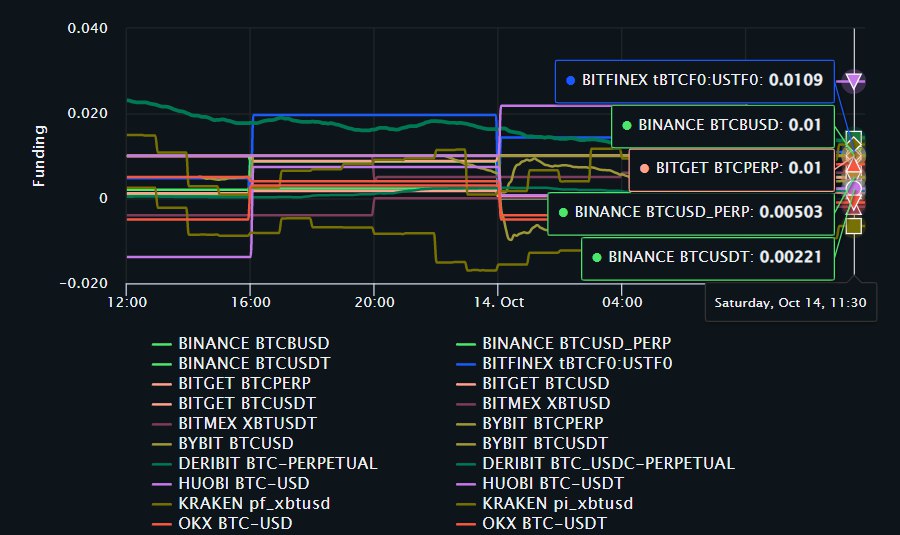
Task: Click the blue dot in BITFINEX tooltip
Action: (571, 81)
